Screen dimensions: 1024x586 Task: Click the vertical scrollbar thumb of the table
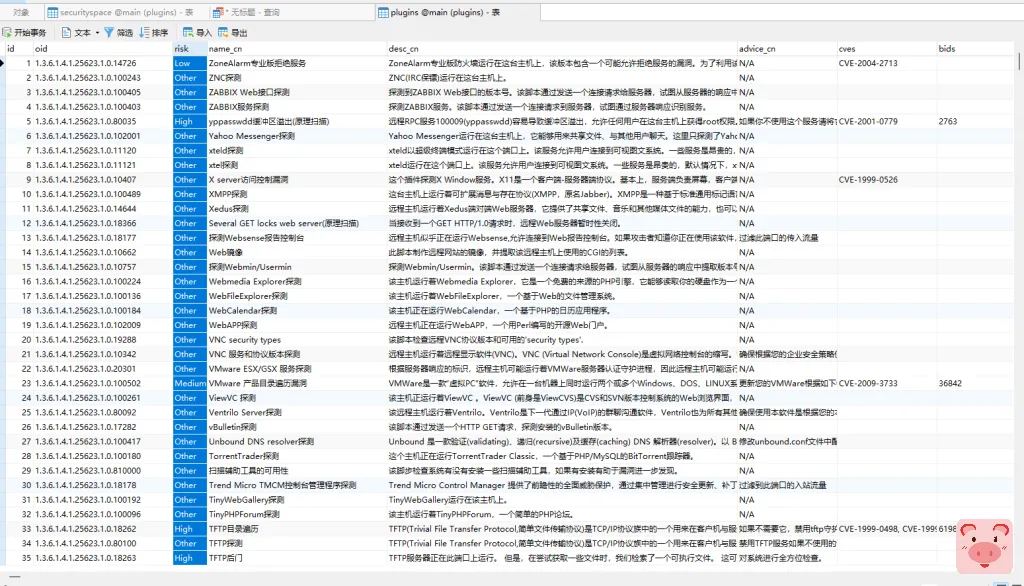pos(1019,63)
